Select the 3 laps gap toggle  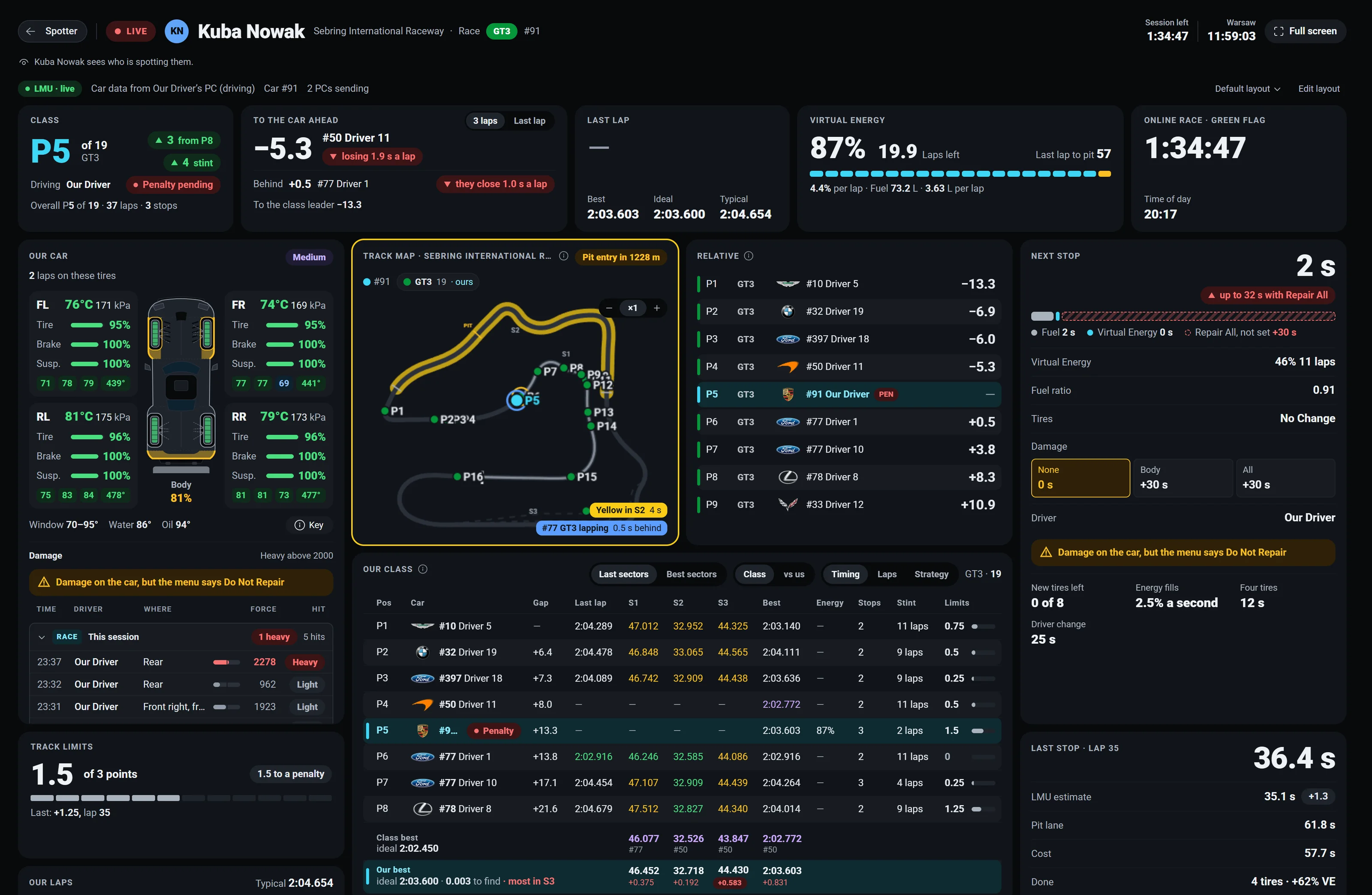(x=485, y=121)
